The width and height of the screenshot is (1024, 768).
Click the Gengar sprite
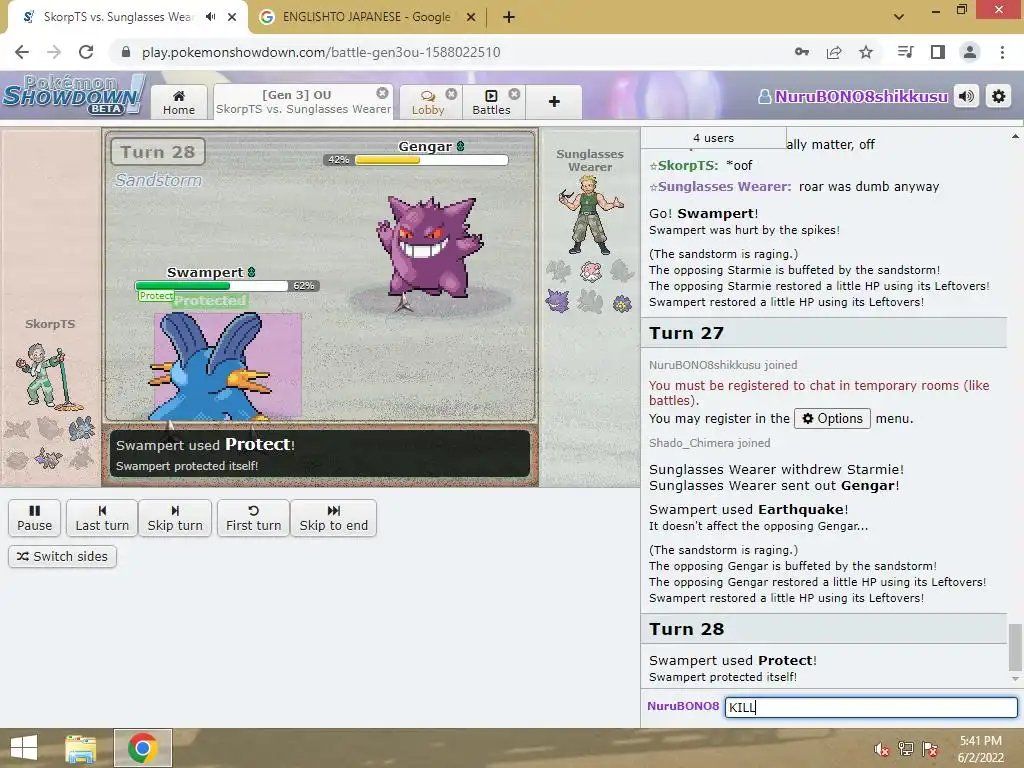[x=429, y=248]
